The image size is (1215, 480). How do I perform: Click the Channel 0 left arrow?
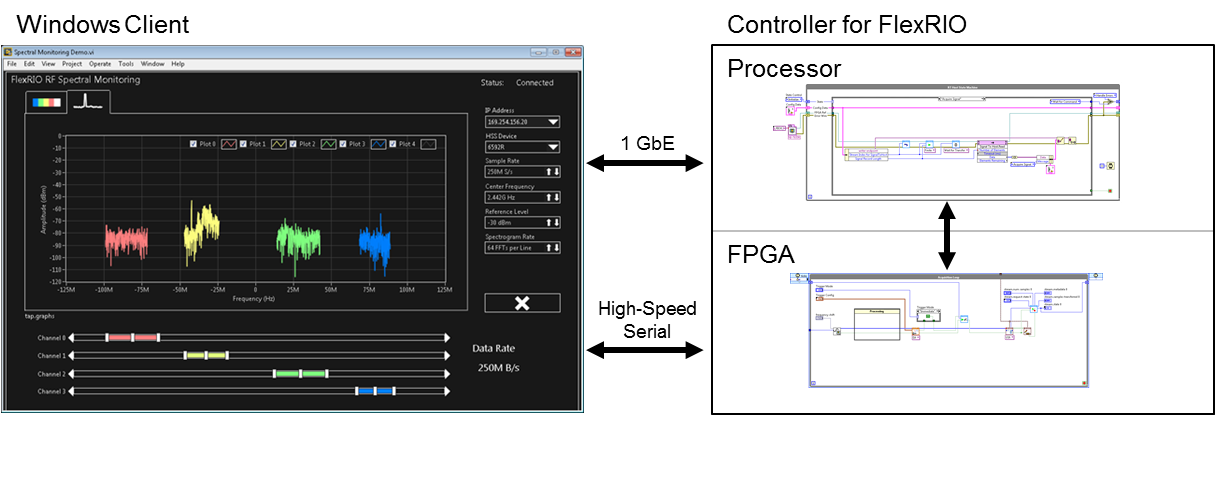(73, 337)
